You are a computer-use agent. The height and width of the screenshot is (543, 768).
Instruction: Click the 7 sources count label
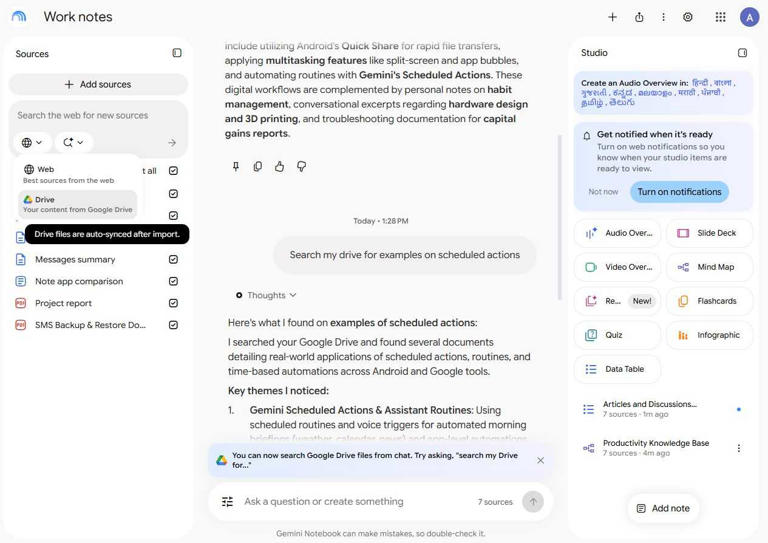click(x=495, y=502)
